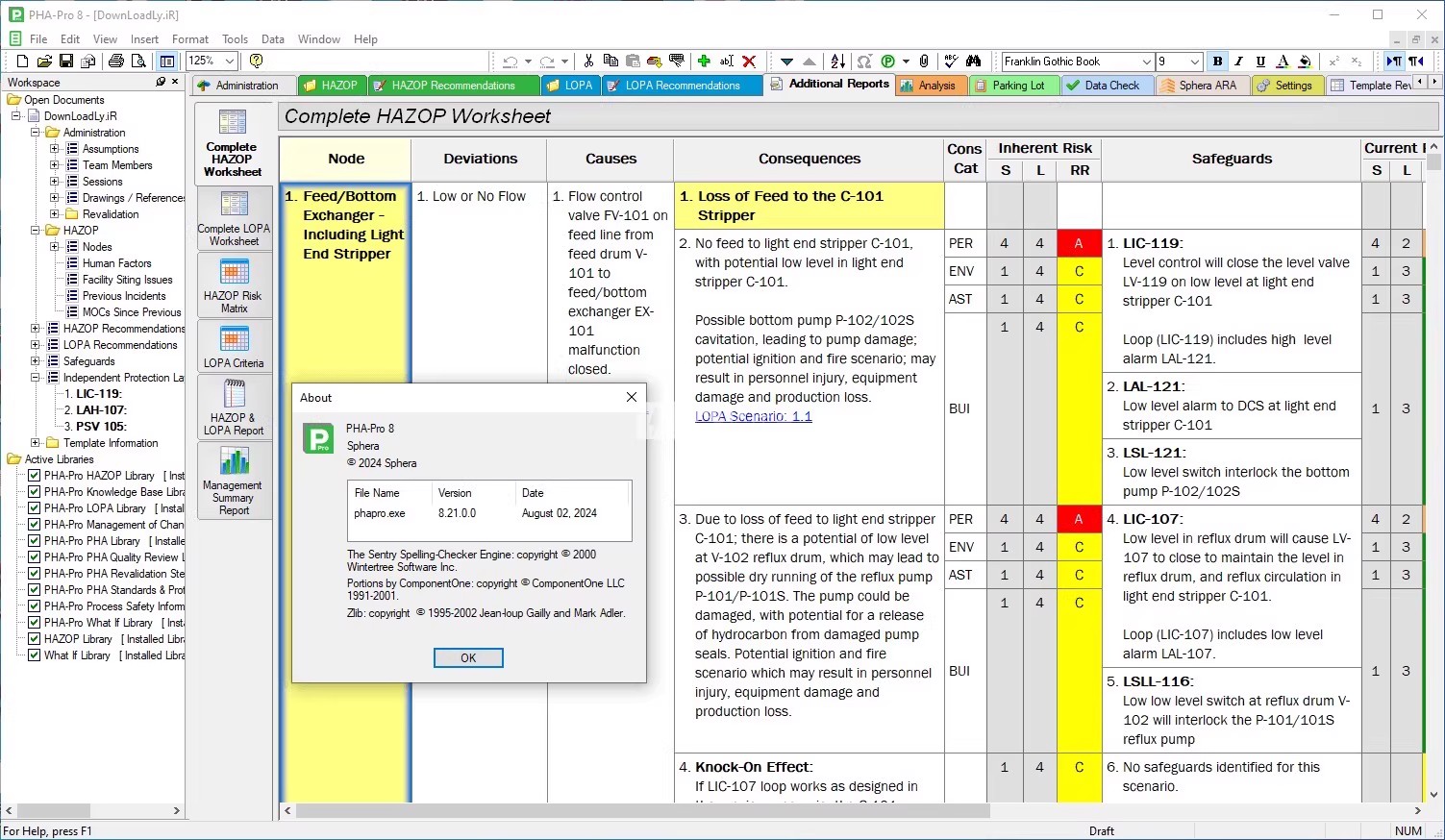
Task: Click the Print icon in toolbar
Action: pyautogui.click(x=116, y=62)
